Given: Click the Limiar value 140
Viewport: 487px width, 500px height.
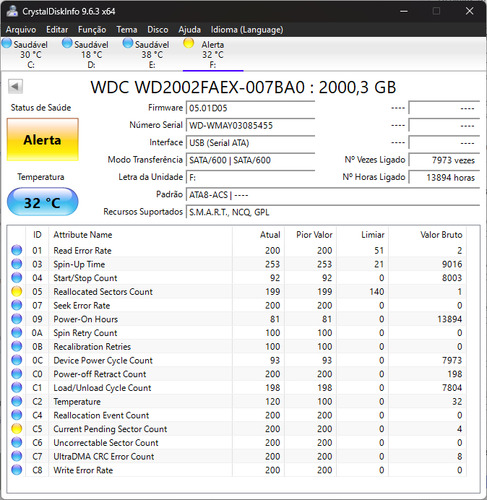Looking at the screenshot, I should (x=377, y=292).
